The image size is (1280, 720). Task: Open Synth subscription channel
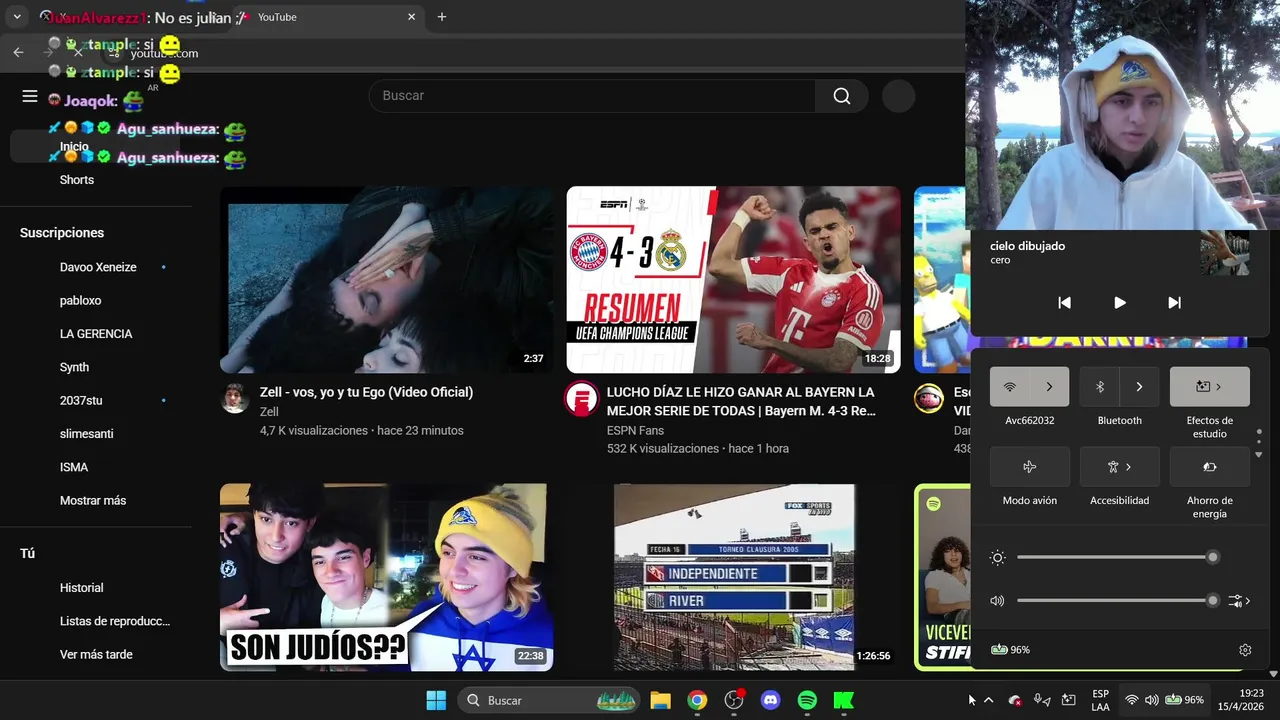click(x=74, y=367)
